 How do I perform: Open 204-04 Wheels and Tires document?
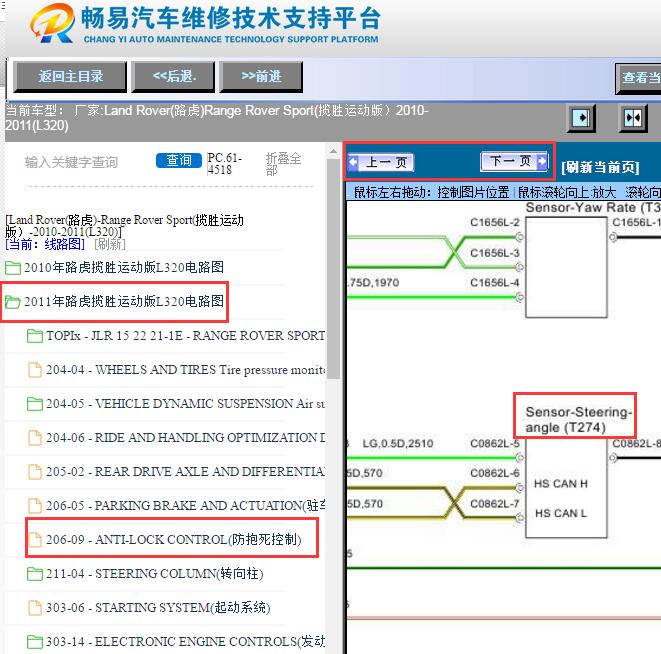pyautogui.click(x=185, y=370)
